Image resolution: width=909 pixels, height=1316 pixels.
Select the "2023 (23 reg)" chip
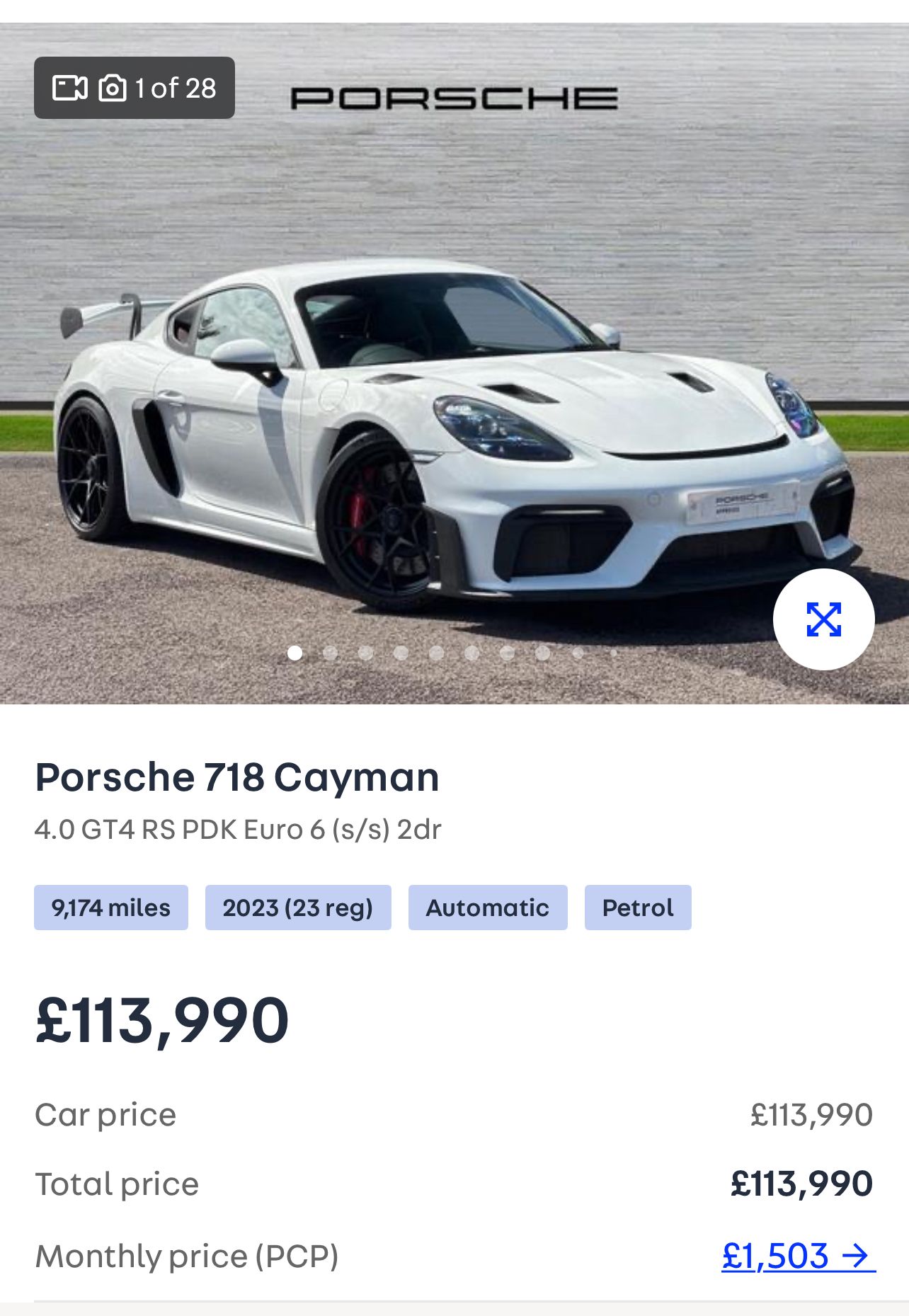(298, 908)
